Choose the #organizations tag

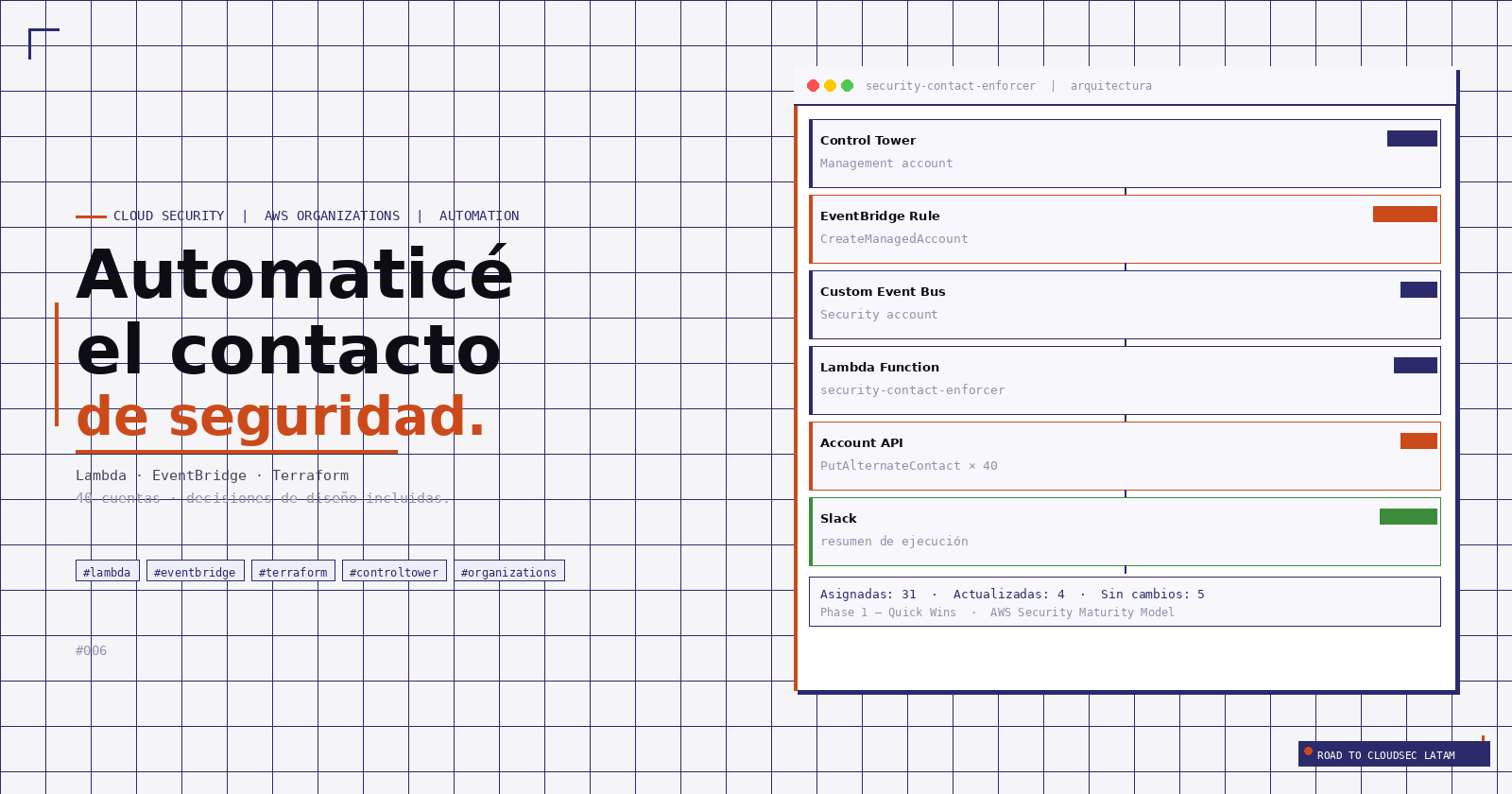(509, 571)
